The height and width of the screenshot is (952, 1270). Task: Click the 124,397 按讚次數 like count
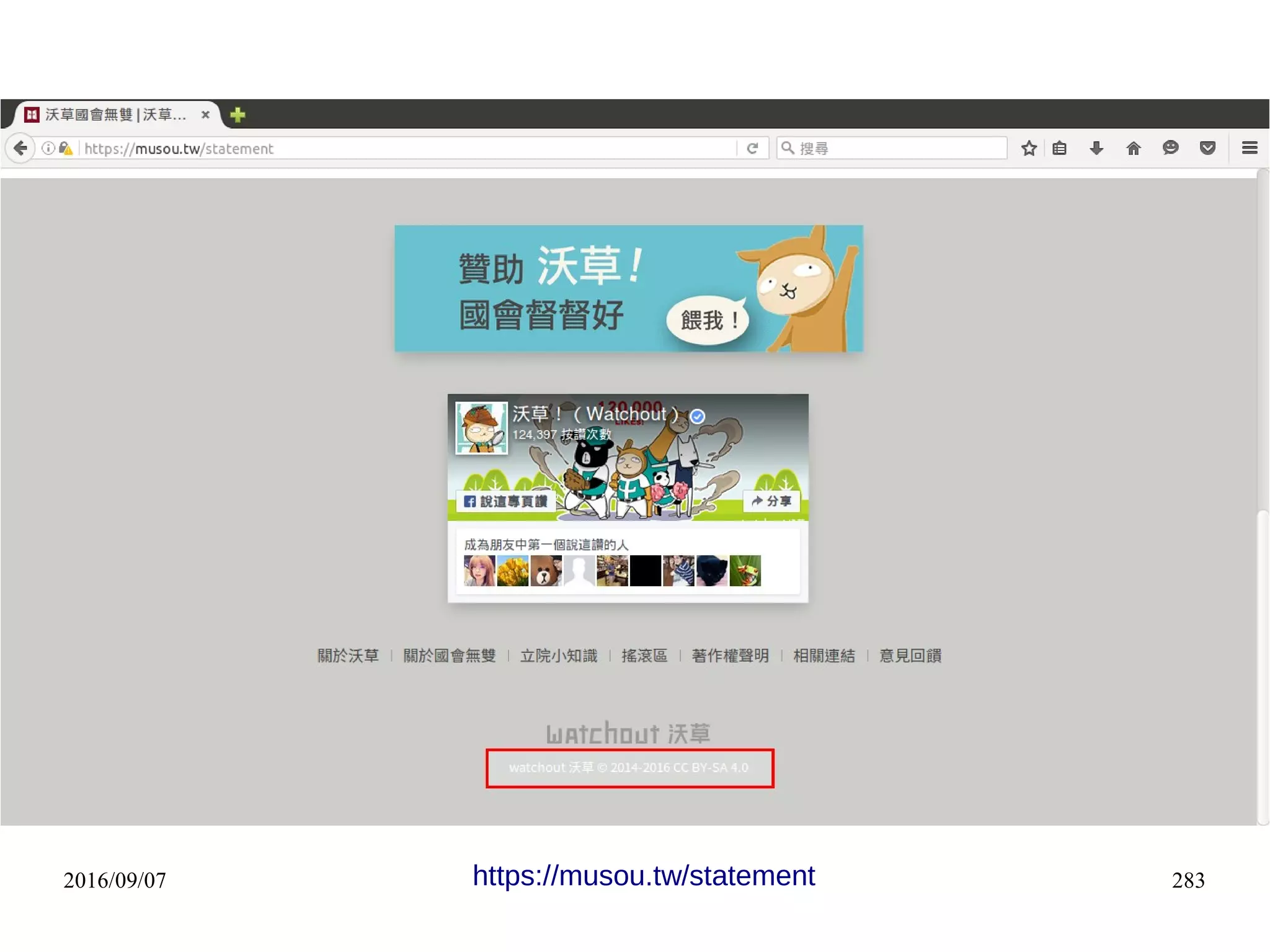562,435
